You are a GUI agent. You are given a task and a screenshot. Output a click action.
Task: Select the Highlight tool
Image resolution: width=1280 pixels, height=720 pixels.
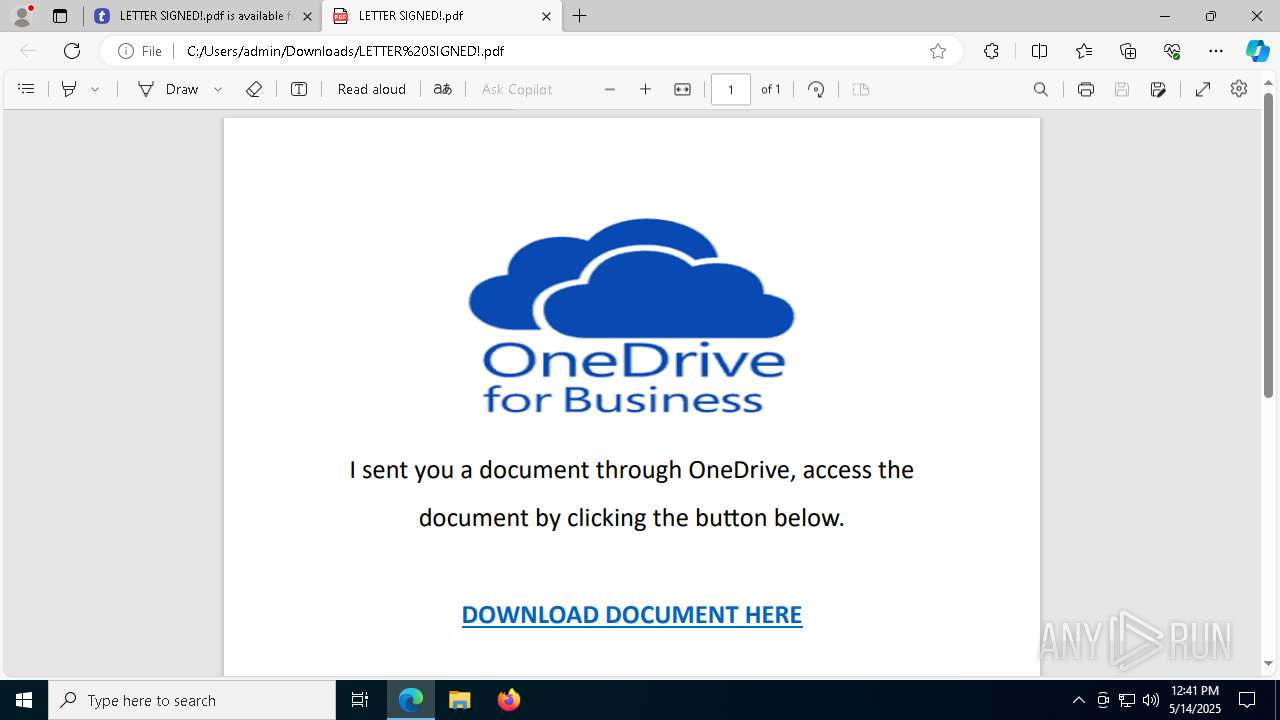69,89
